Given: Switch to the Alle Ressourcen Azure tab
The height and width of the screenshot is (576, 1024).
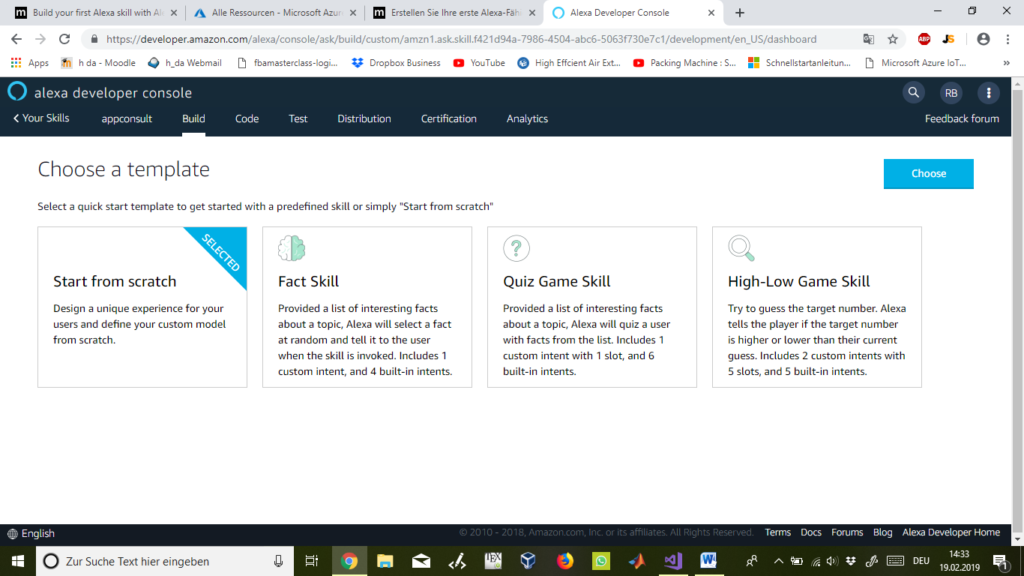Looking at the screenshot, I should [275, 12].
